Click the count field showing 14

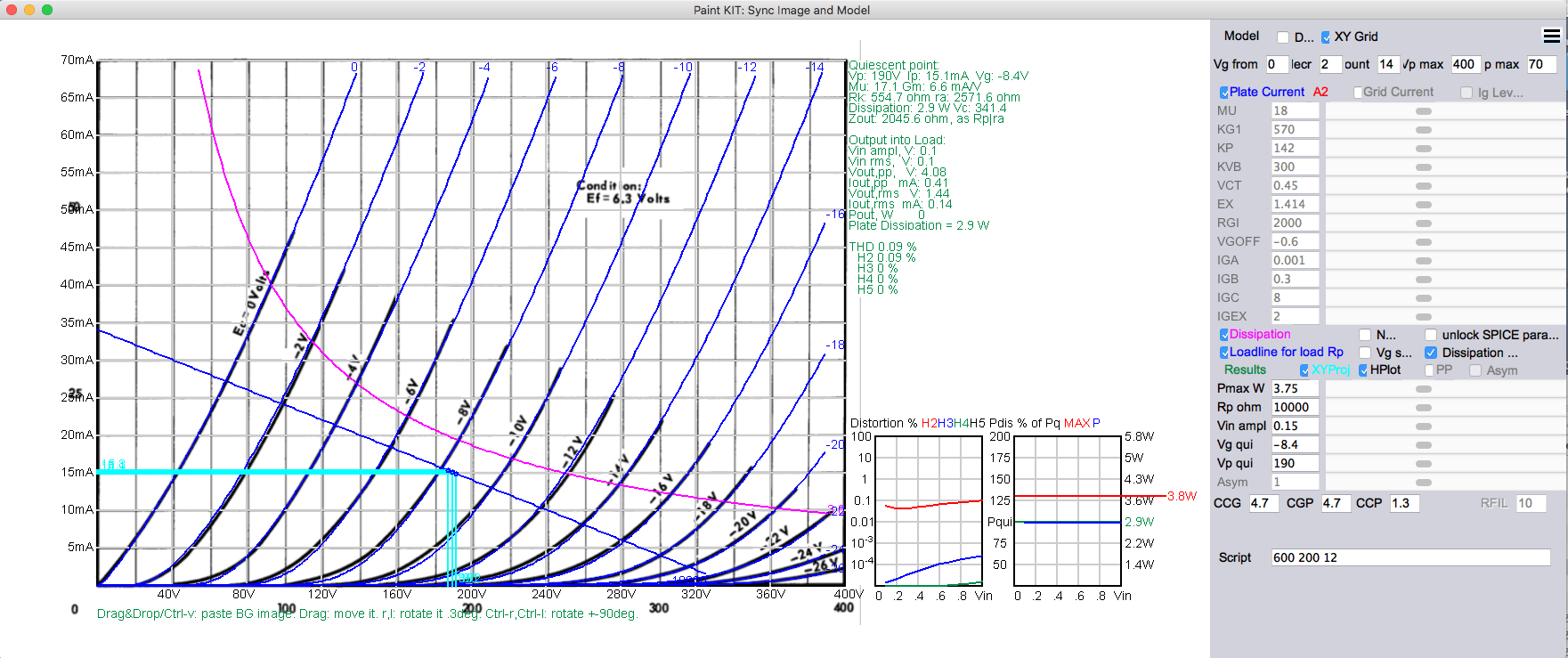pyautogui.click(x=1388, y=64)
